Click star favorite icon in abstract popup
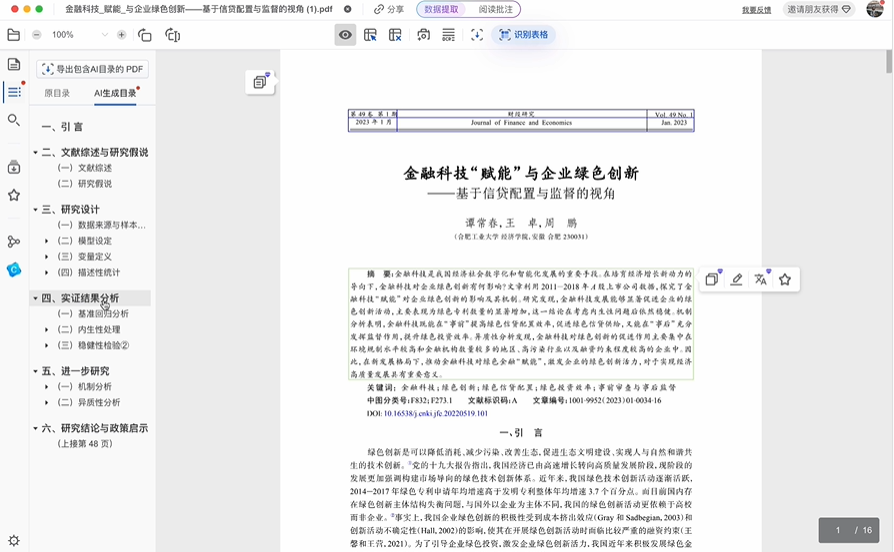Screen dimensions: 894x552 click(x=785, y=279)
